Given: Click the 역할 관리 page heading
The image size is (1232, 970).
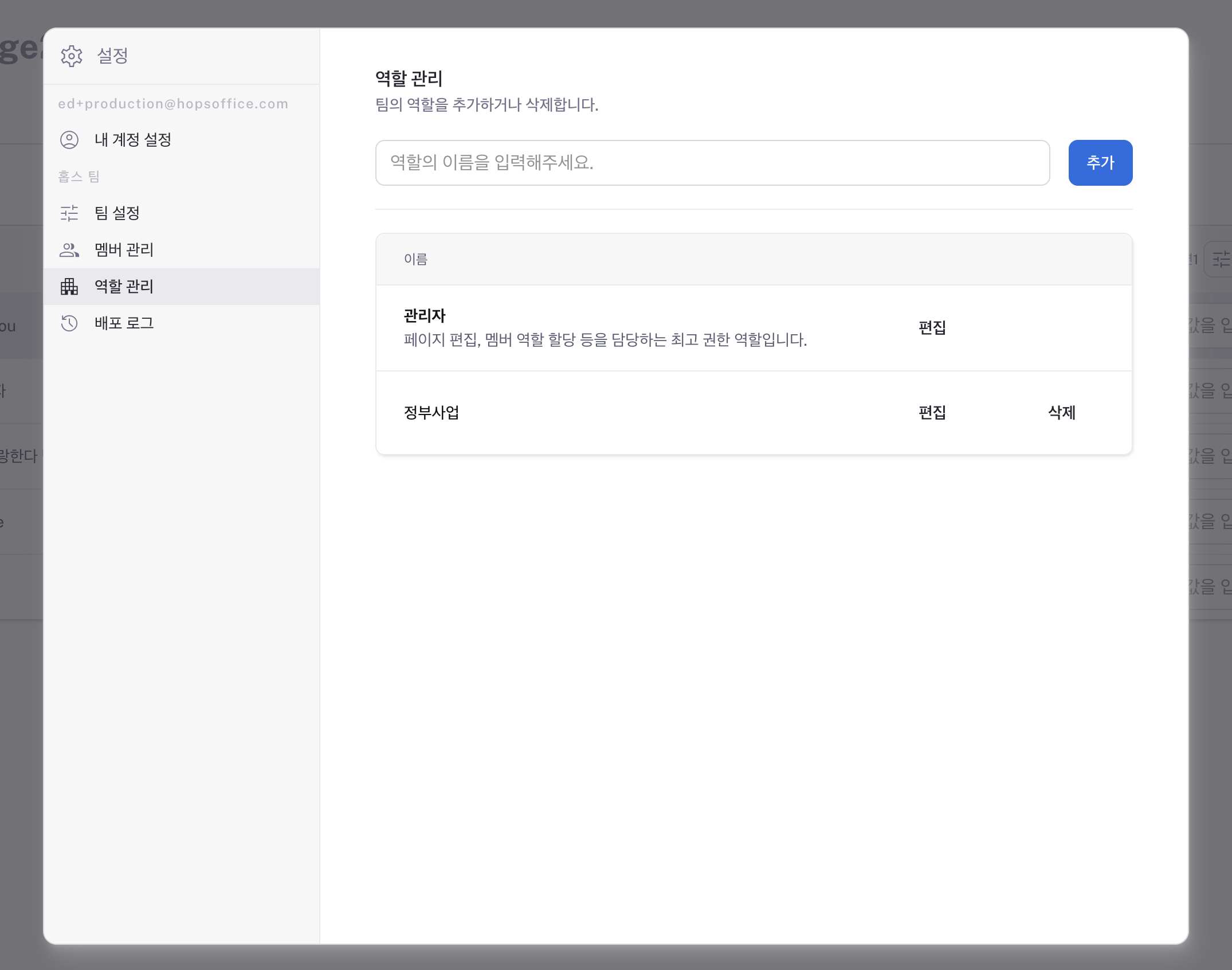Looking at the screenshot, I should click(x=409, y=79).
